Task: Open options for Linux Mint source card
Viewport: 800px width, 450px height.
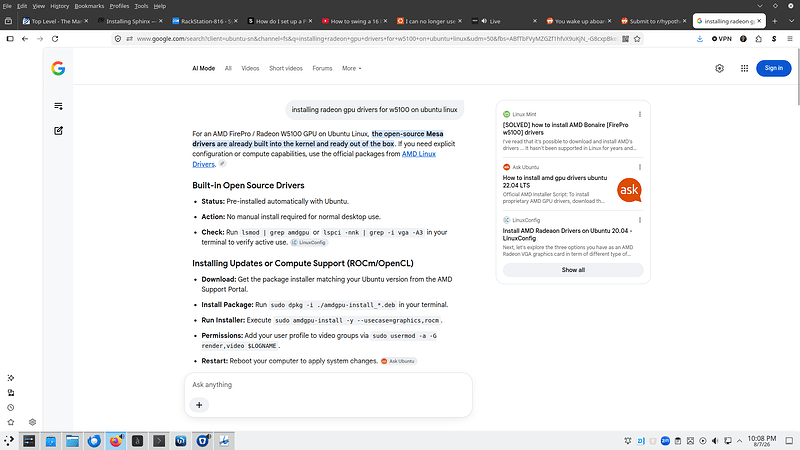Action: coord(640,114)
